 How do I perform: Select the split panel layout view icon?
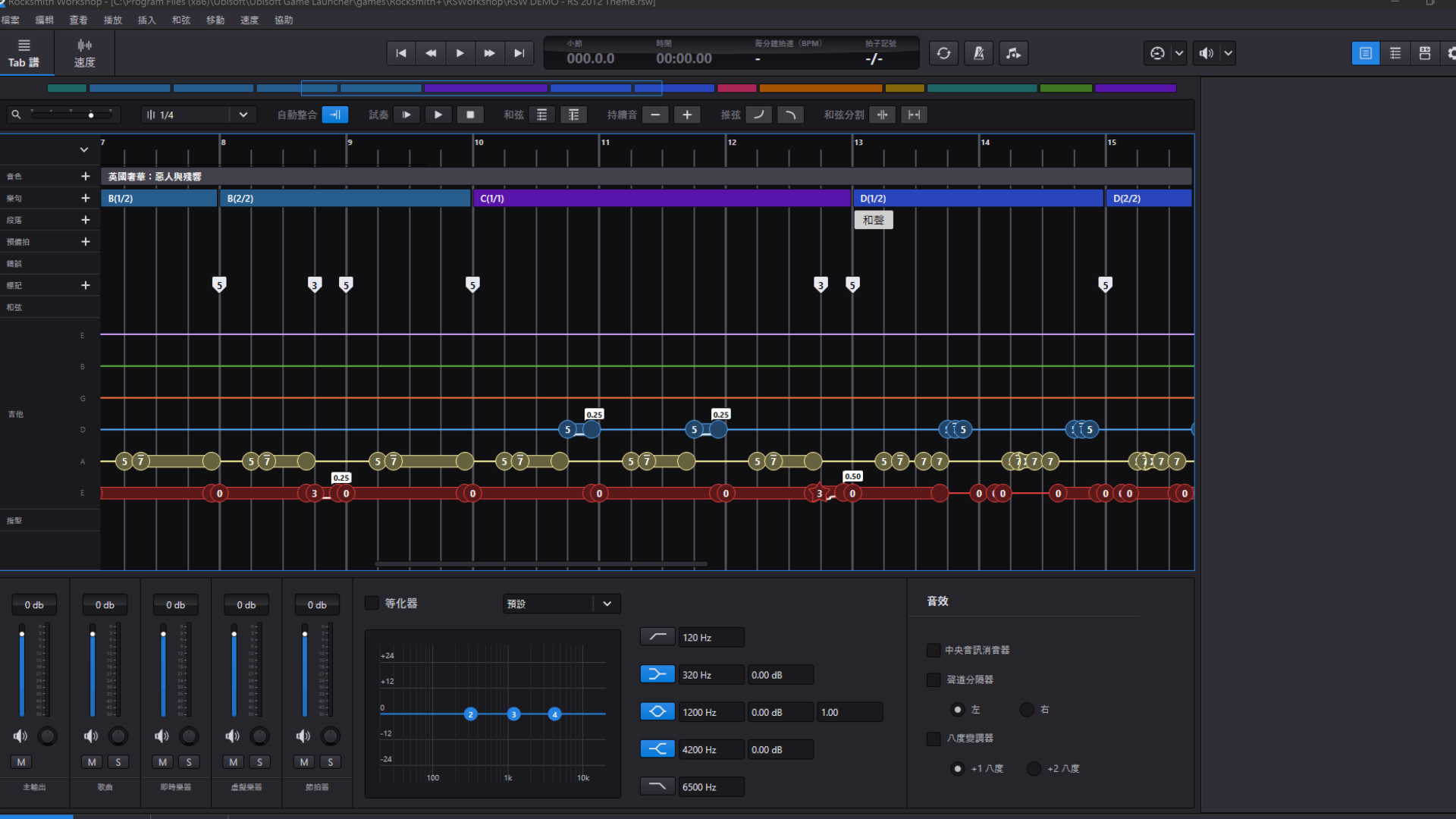coord(1425,53)
